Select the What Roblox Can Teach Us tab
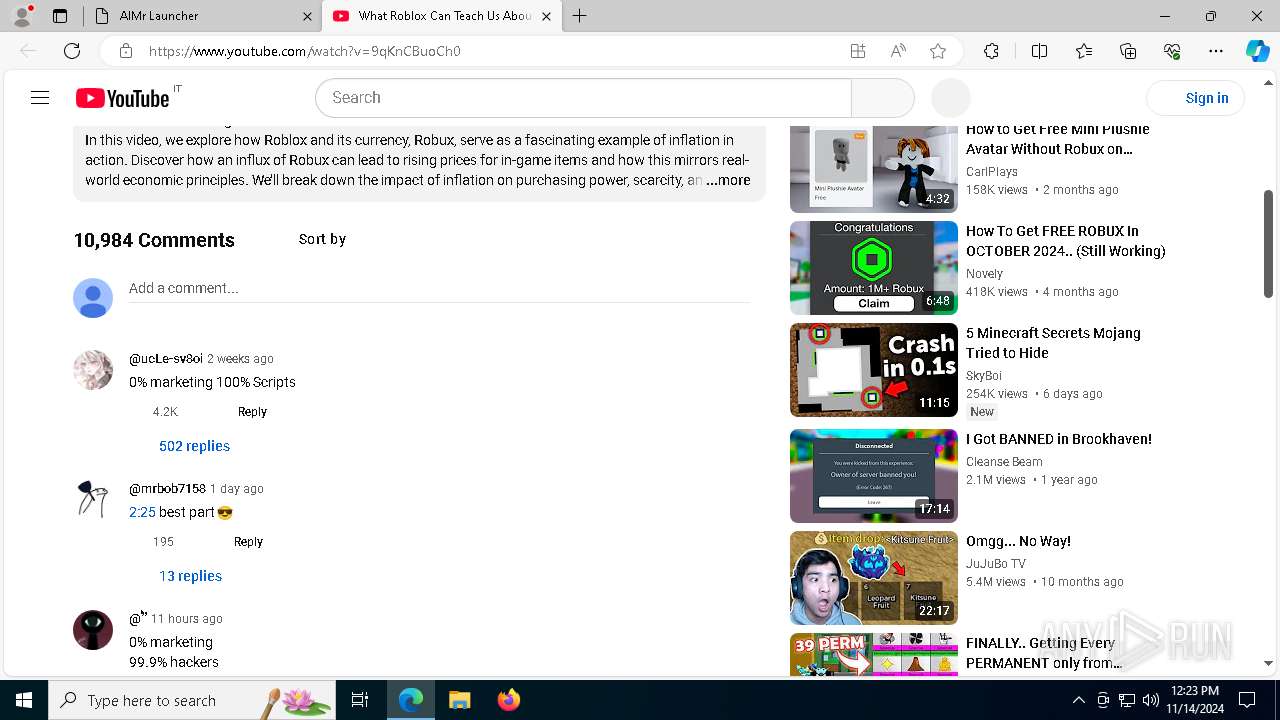Viewport: 1280px width, 720px height. coord(442,16)
